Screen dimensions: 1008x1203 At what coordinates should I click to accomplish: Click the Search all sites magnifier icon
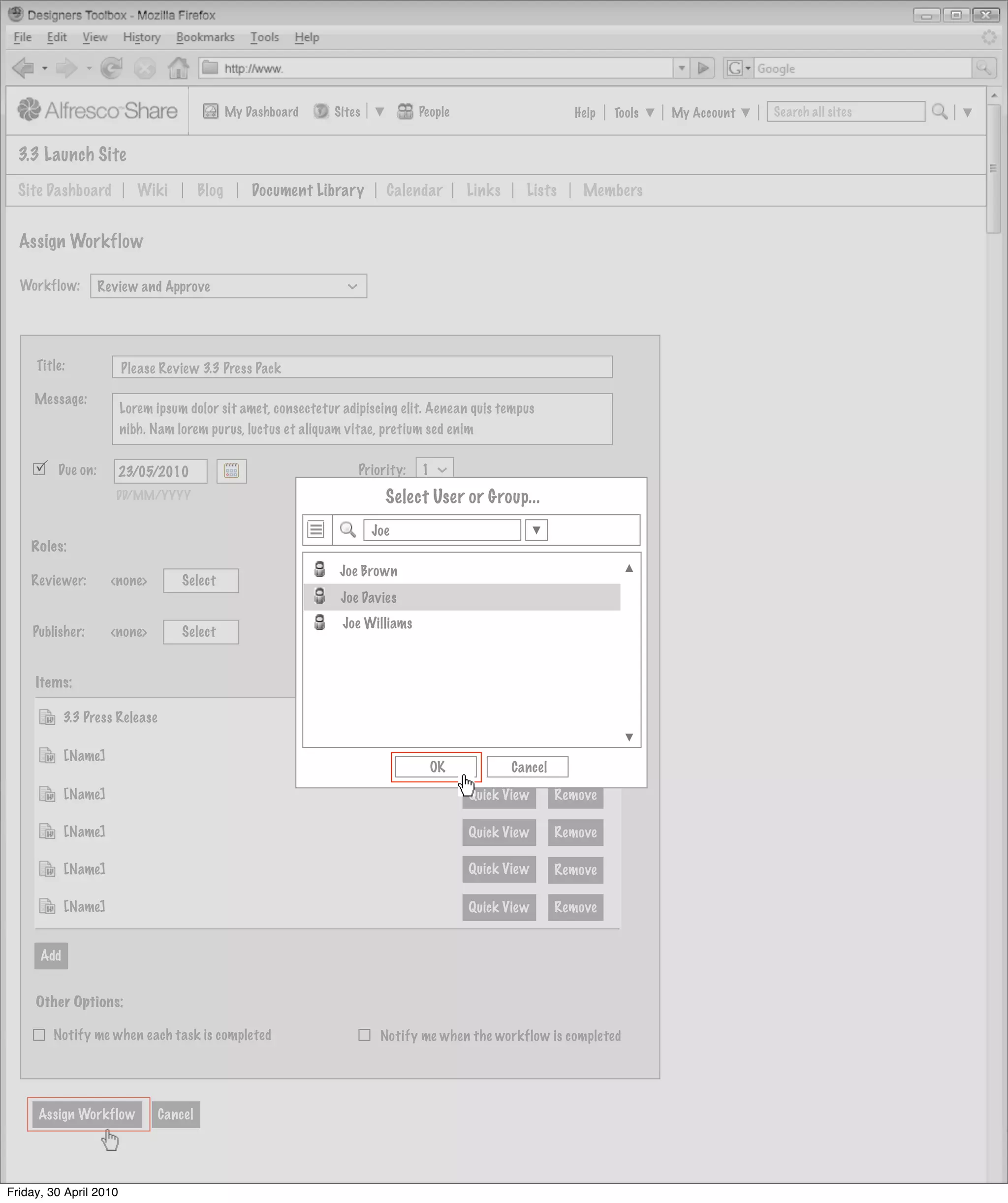(x=939, y=112)
